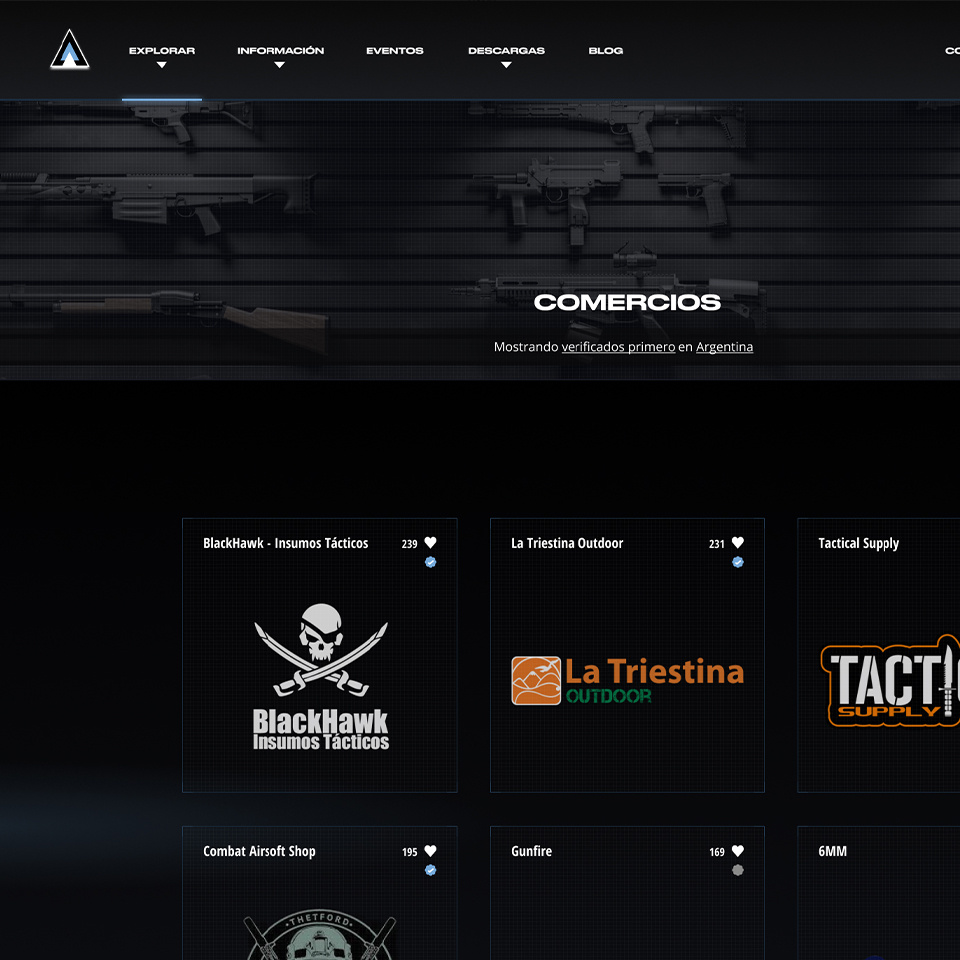The height and width of the screenshot is (960, 960).
Task: Expand the Información menu arrow
Action: pos(280,65)
